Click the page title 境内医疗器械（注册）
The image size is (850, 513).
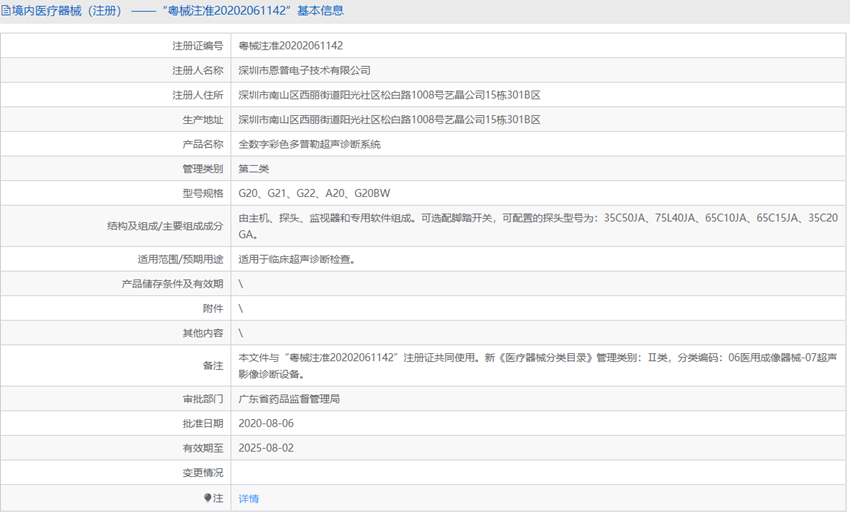[x=63, y=11]
